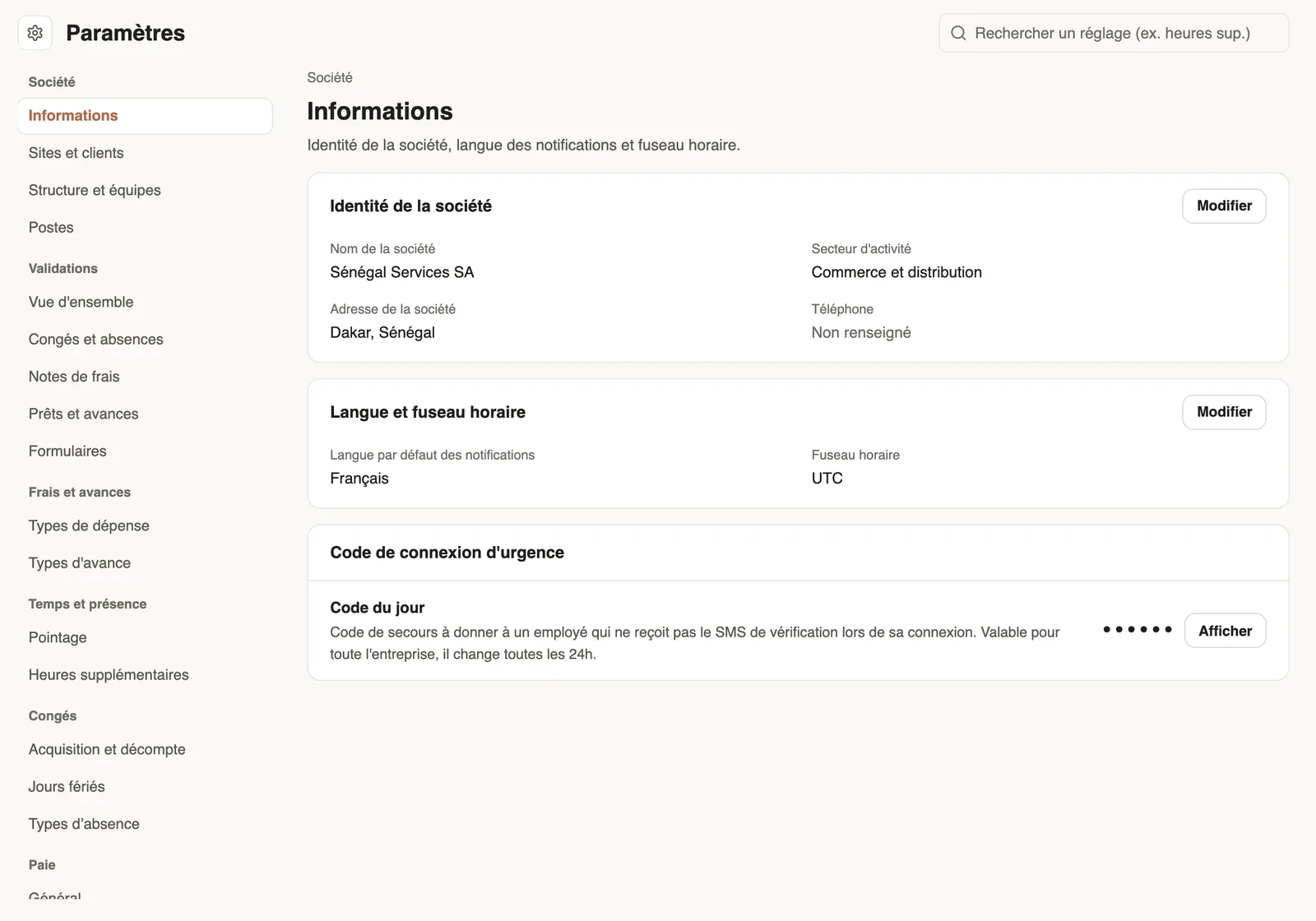Click the Paramètres page title
Viewport: 1316px width, 921px height.
click(x=126, y=33)
